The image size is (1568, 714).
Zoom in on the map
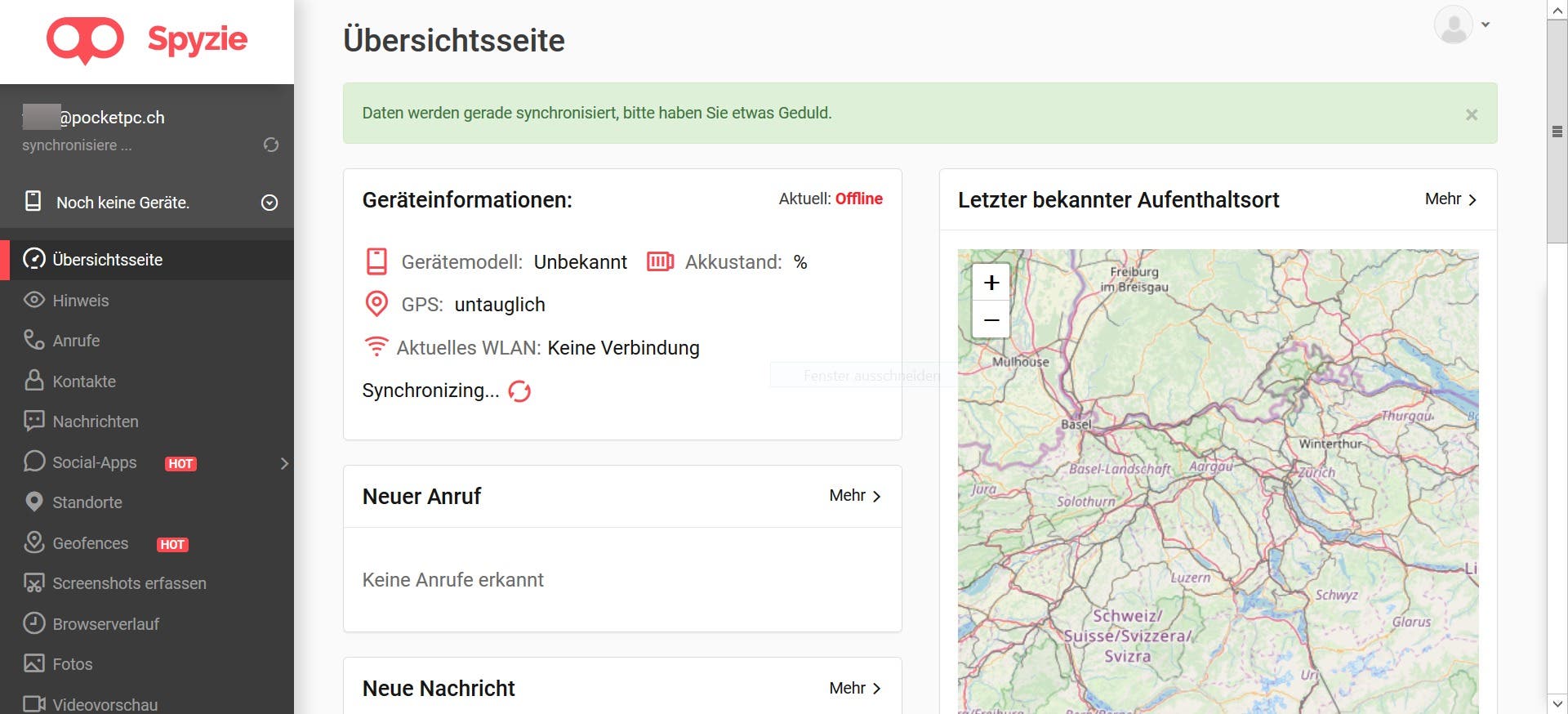pyautogui.click(x=991, y=283)
